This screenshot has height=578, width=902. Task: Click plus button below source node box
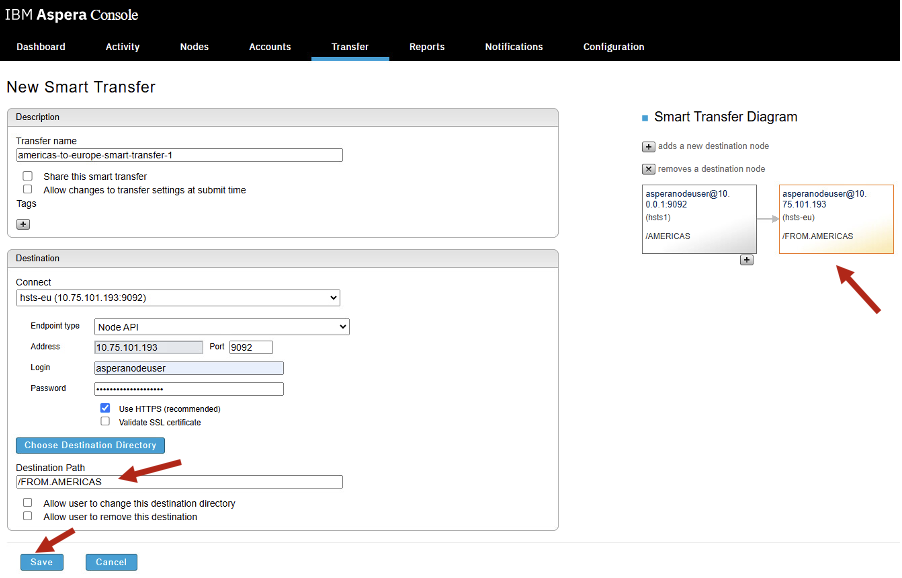coord(747,260)
